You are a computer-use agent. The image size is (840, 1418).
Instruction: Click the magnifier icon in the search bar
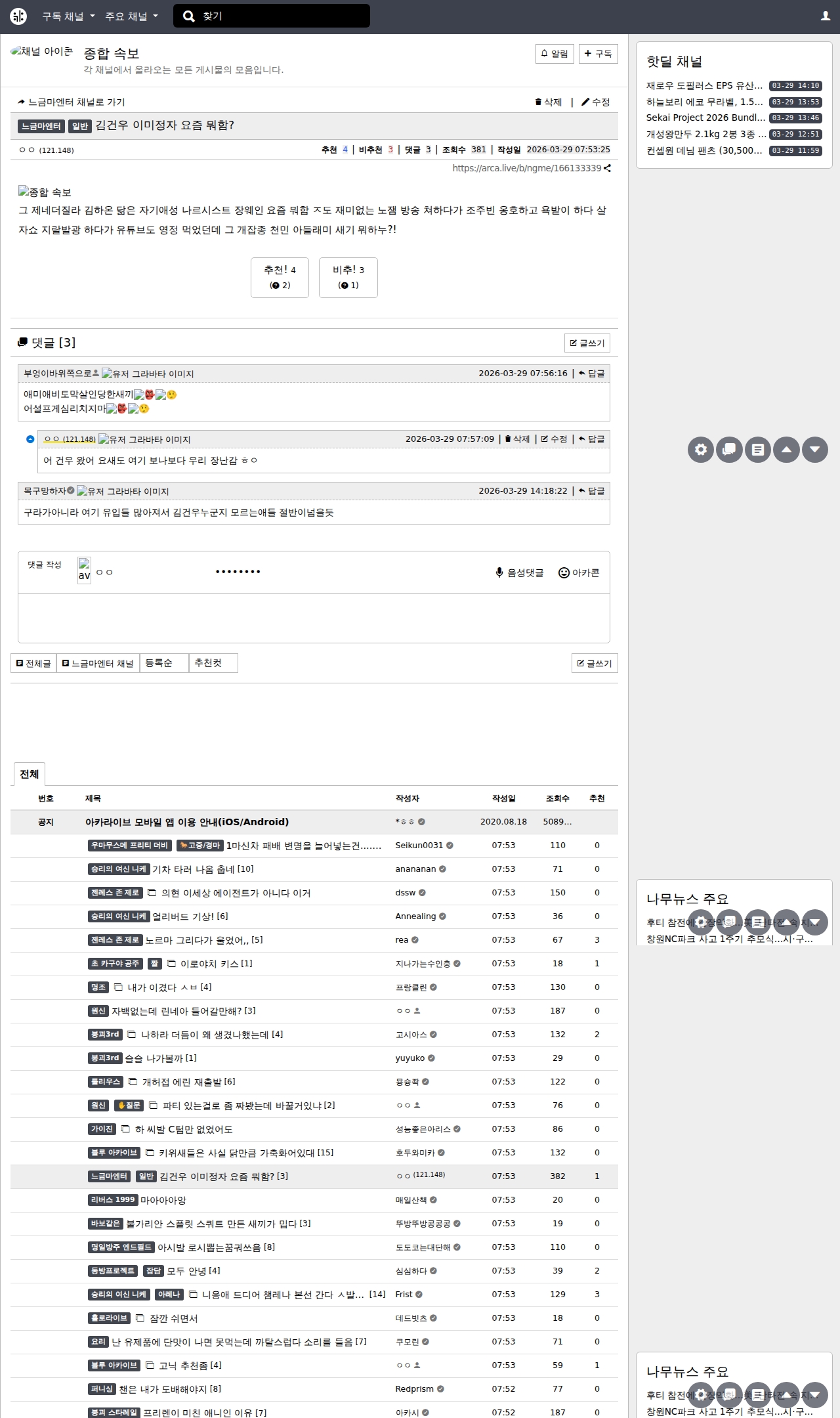click(189, 16)
